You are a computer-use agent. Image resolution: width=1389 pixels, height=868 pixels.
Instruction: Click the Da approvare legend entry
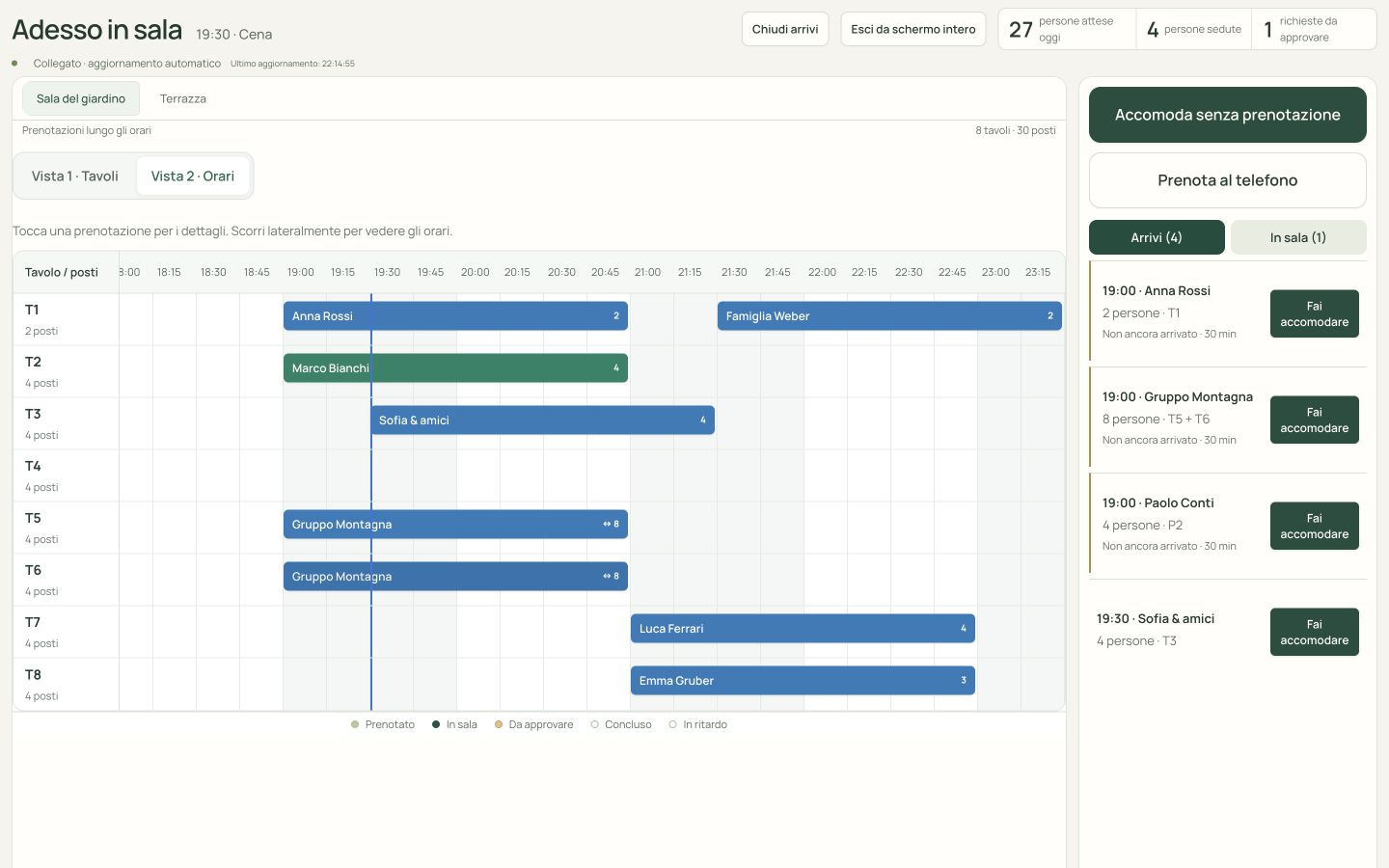[x=533, y=725]
